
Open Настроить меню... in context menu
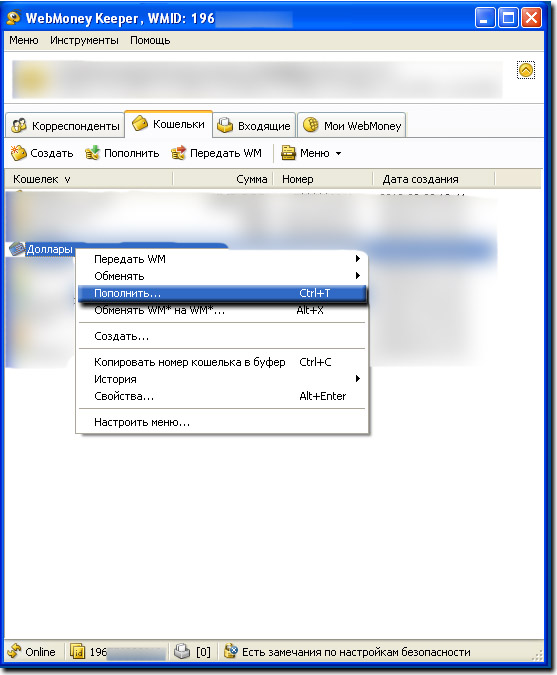[222, 422]
